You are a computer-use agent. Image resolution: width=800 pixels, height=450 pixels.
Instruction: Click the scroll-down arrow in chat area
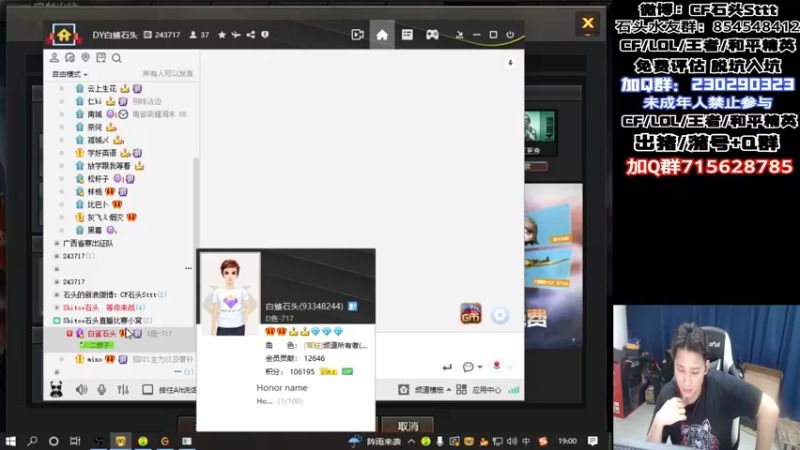pyautogui.click(x=510, y=63)
